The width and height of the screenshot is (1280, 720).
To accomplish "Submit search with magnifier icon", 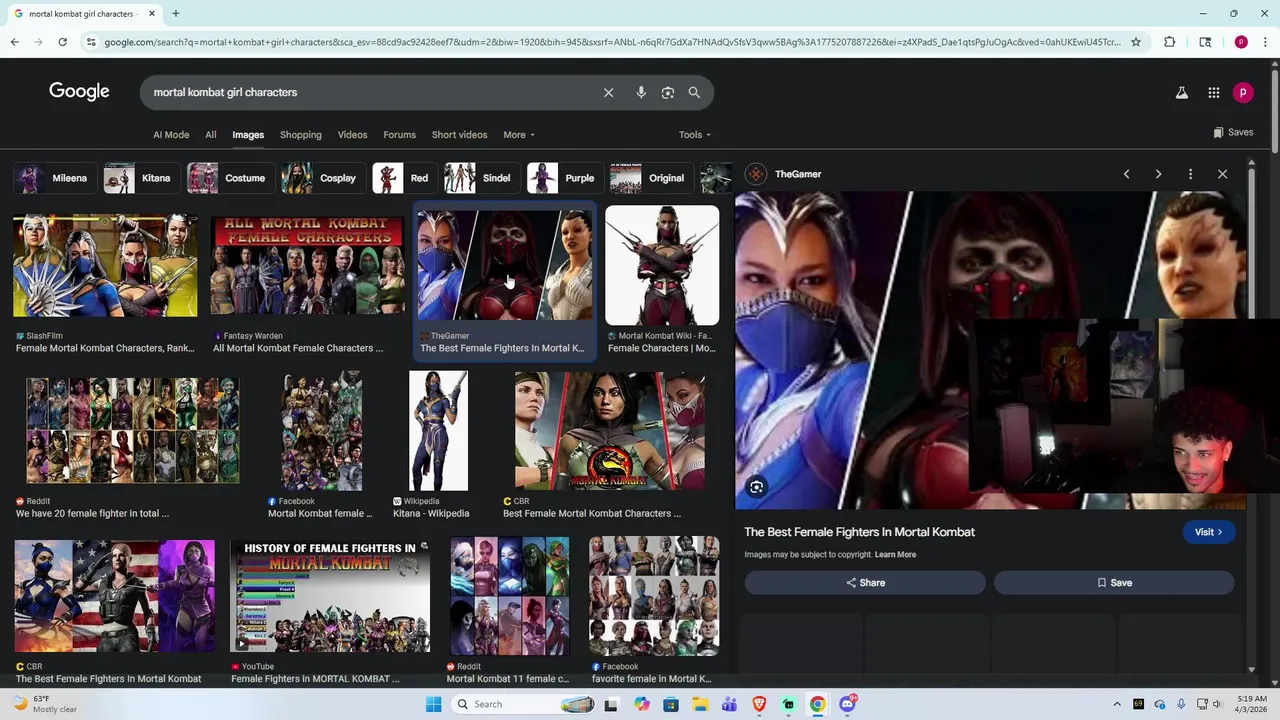I will [x=694, y=92].
